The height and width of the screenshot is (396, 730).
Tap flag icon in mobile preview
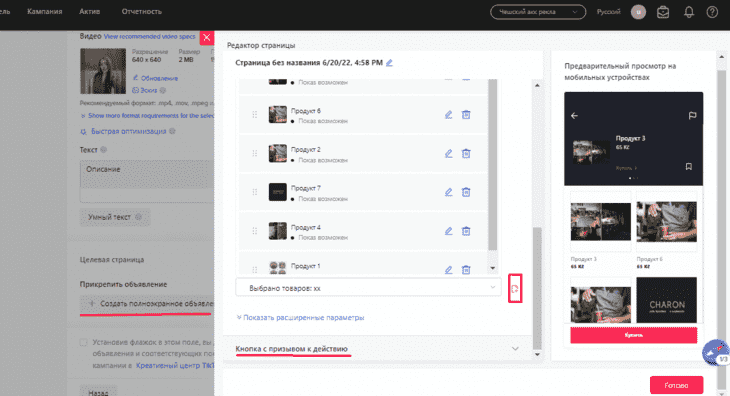tap(692, 115)
